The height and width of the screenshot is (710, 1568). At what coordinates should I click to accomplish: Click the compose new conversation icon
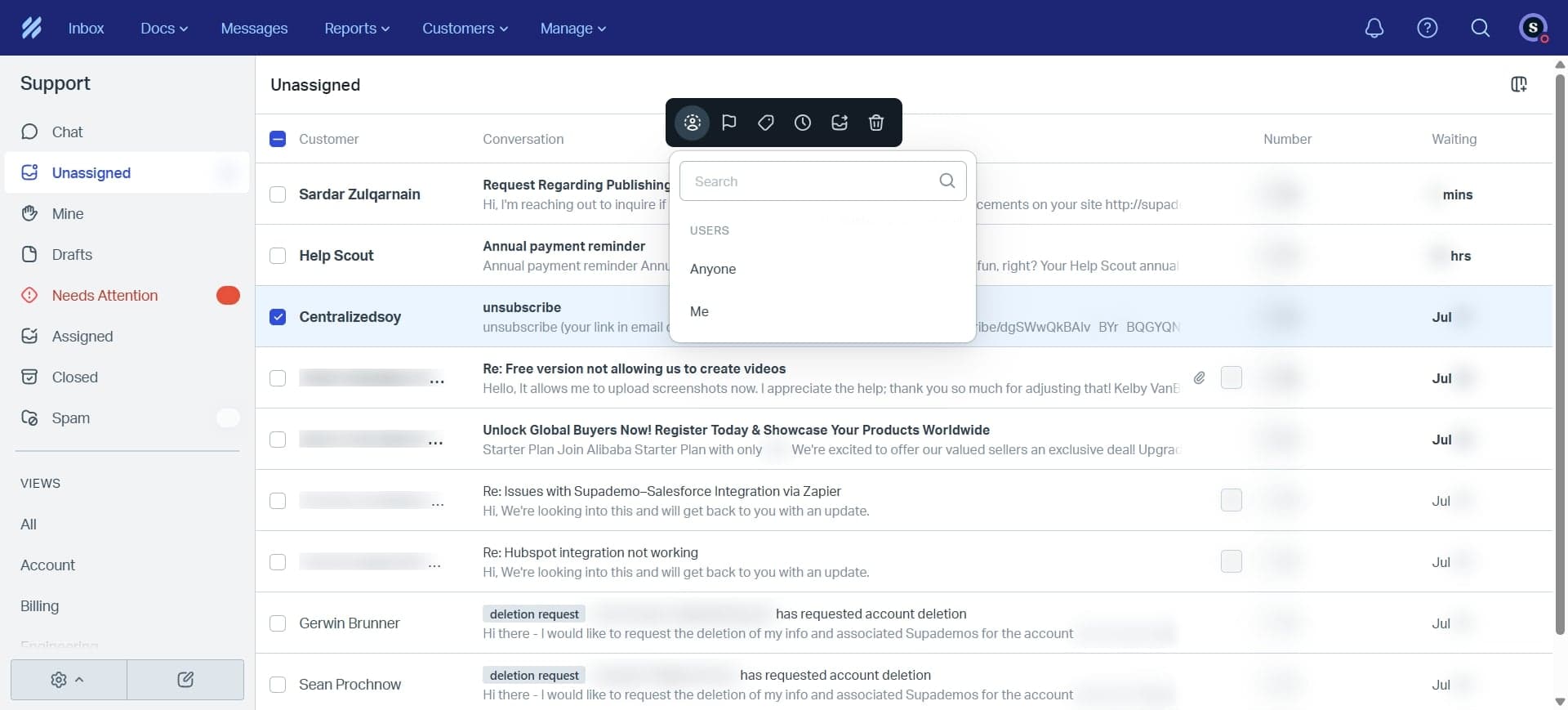click(185, 680)
